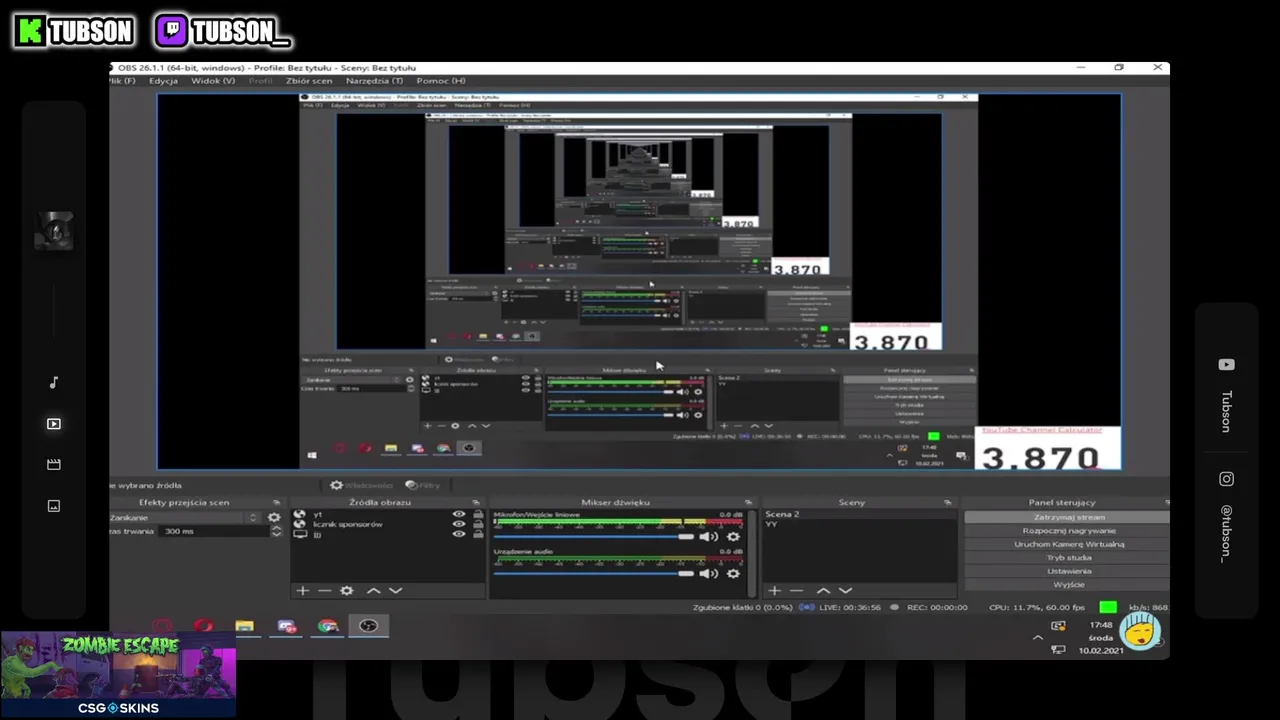Click audio mixer vertical scrollbar

pyautogui.click(x=754, y=554)
